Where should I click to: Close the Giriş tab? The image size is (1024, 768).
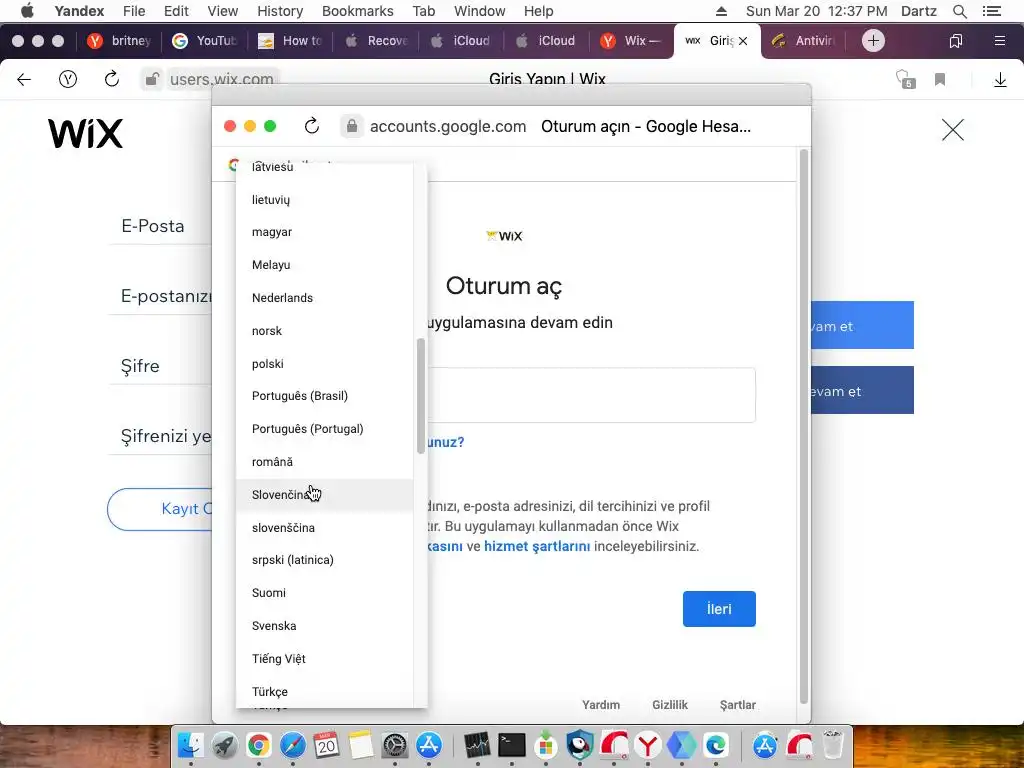(x=743, y=41)
